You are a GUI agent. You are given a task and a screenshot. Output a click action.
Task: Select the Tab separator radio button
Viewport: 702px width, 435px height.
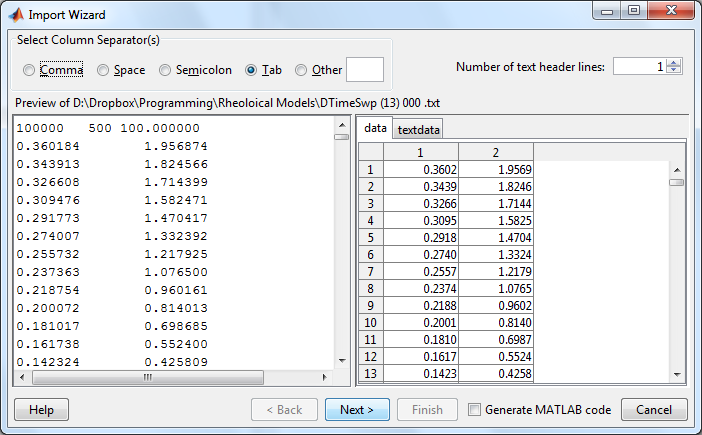[252, 70]
